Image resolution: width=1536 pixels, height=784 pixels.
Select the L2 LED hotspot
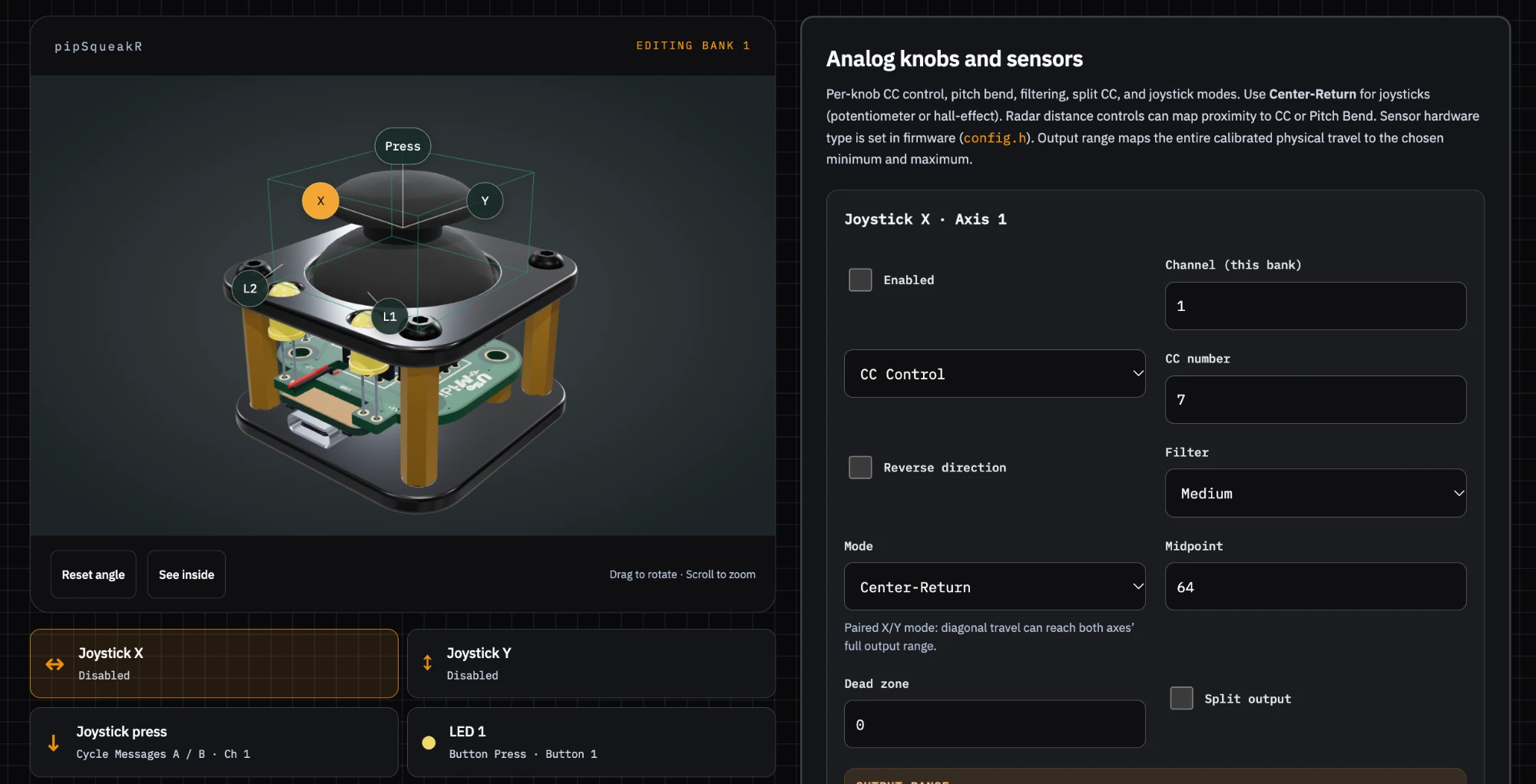[250, 289]
